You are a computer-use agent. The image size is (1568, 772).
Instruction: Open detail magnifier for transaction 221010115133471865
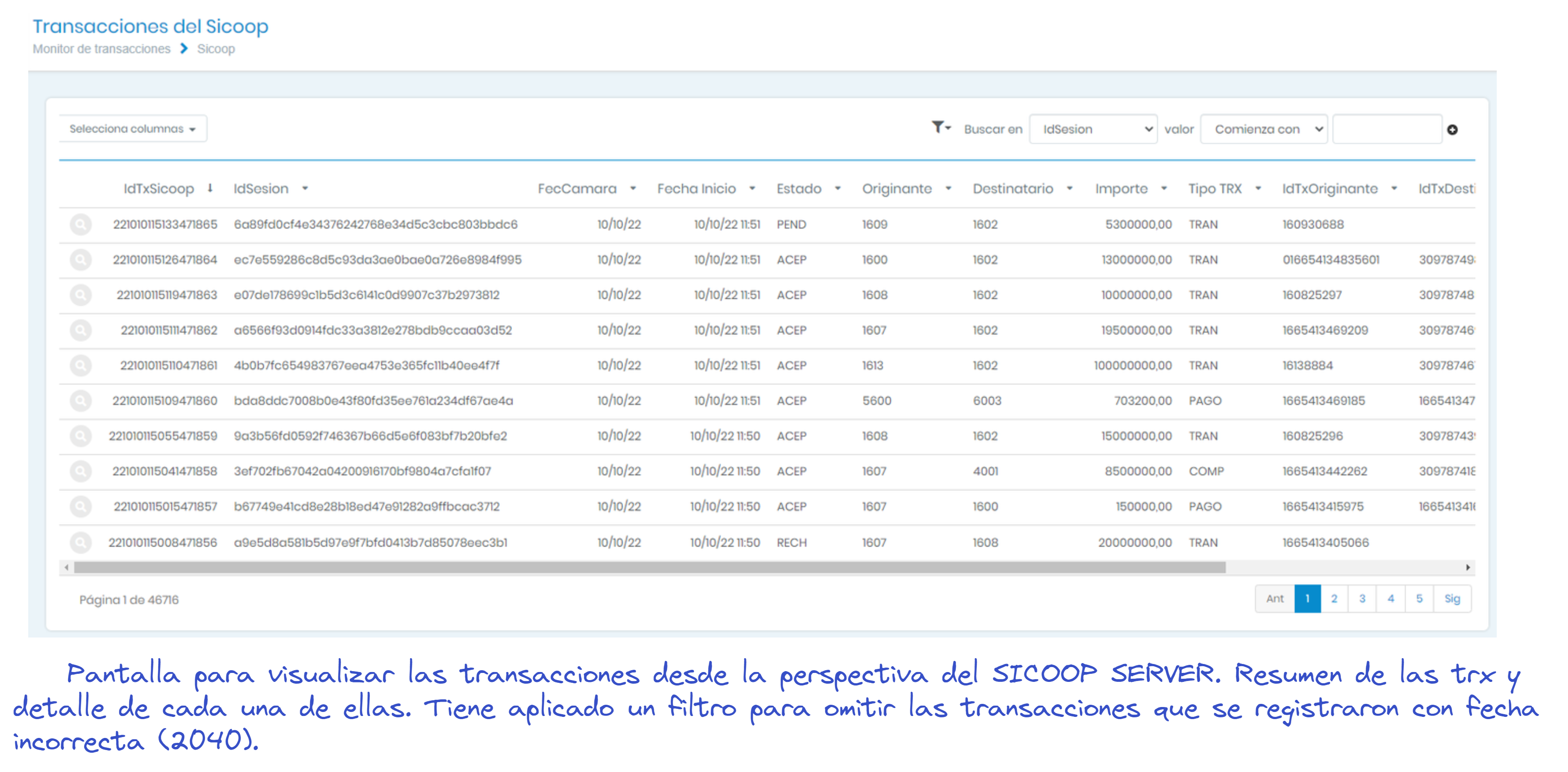80,225
